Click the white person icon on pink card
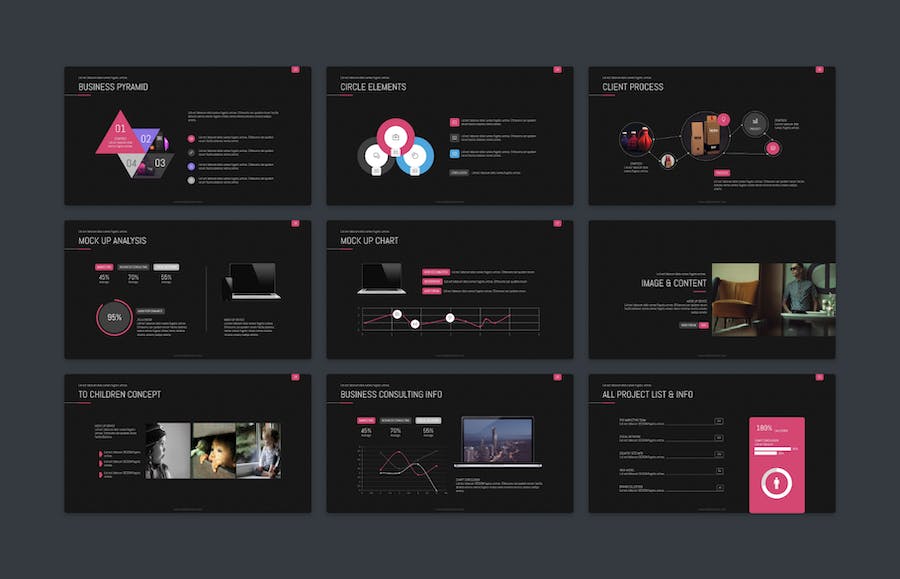The width and height of the screenshot is (900, 579). coord(776,484)
